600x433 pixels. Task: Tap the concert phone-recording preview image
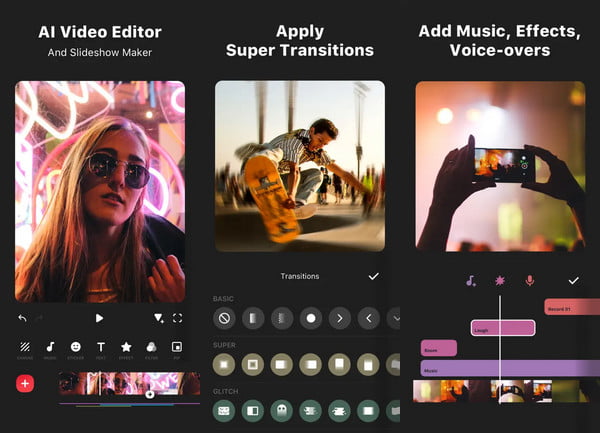(501, 166)
